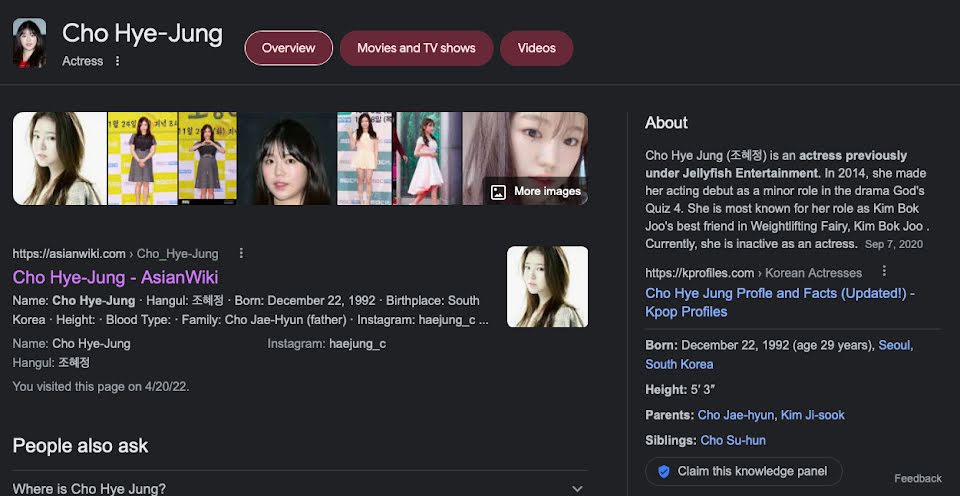This screenshot has height=496, width=960.
Task: Click the Seoul birthplace link
Action: click(x=894, y=345)
